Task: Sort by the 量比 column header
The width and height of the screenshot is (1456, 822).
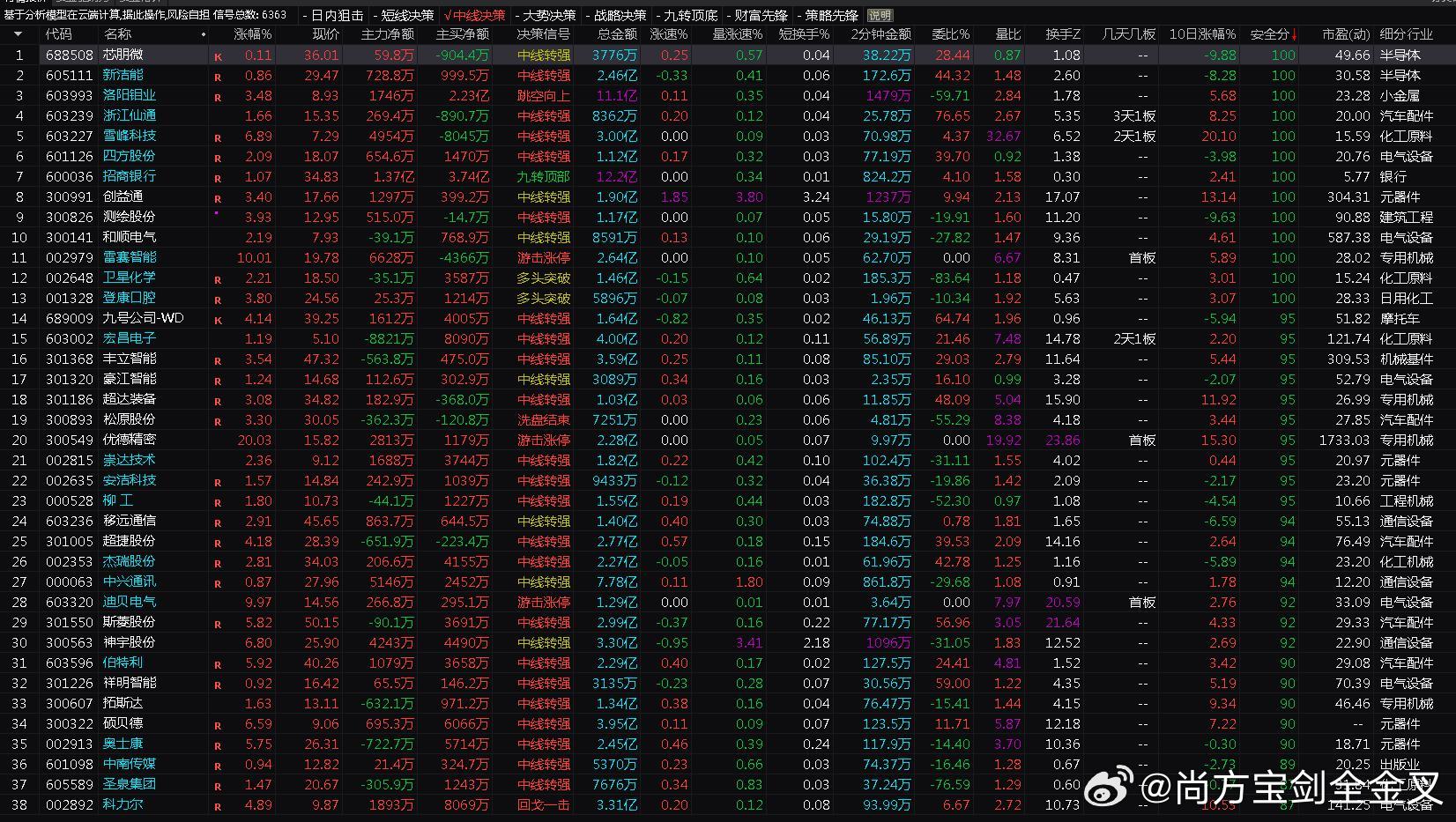Action: 1007,34
